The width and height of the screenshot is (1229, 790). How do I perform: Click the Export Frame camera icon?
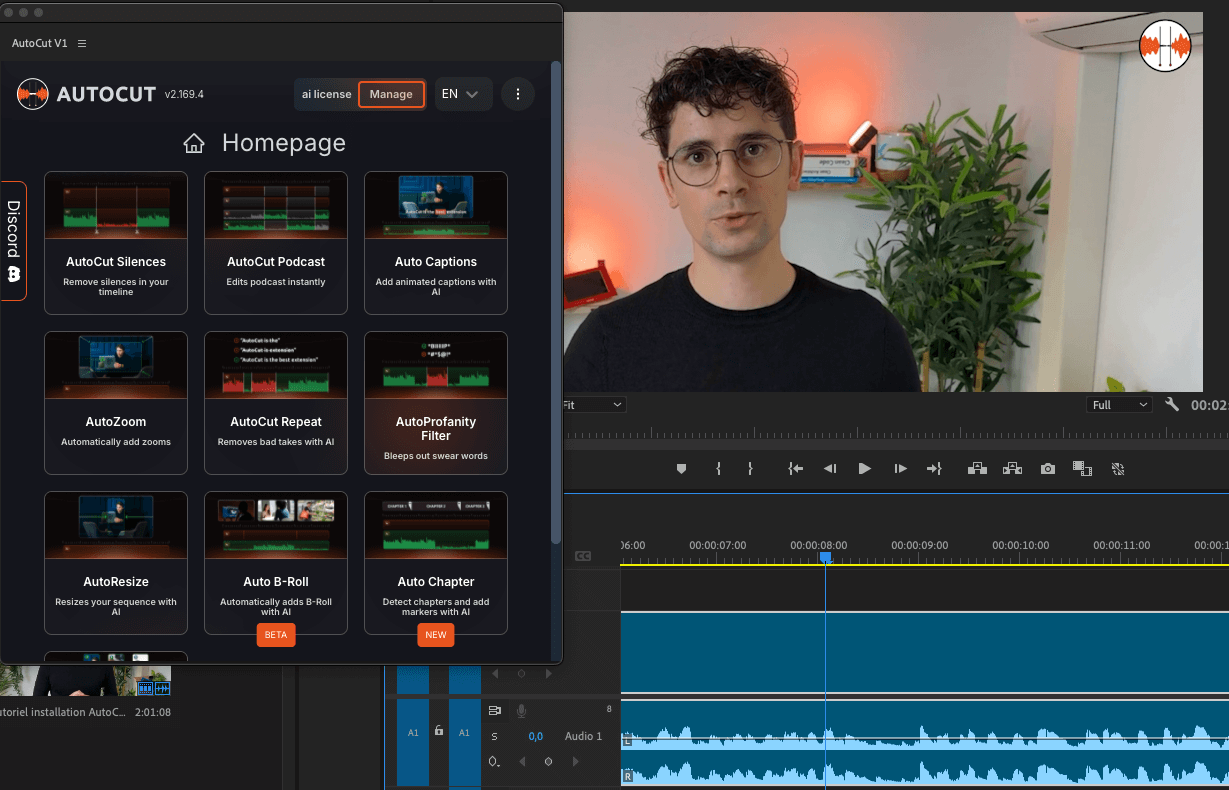pyautogui.click(x=1047, y=468)
